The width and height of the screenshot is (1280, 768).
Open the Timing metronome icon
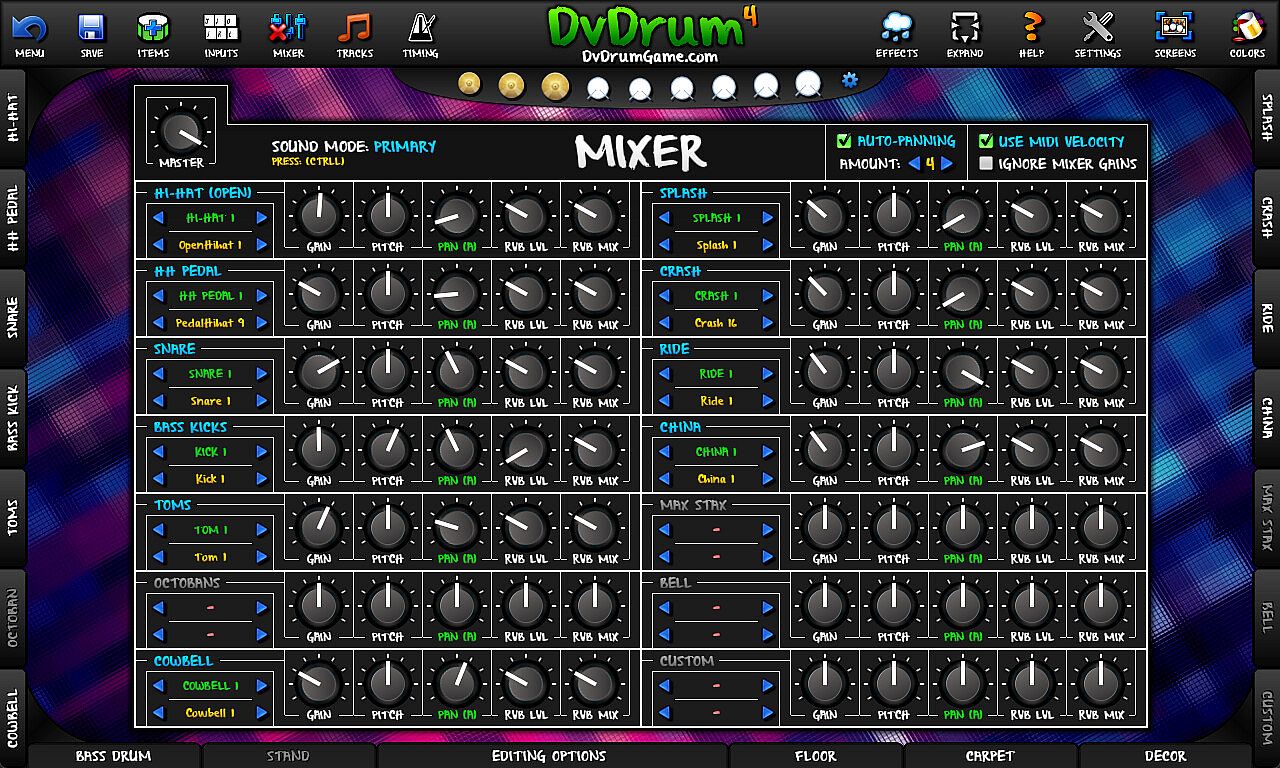pyautogui.click(x=420, y=34)
